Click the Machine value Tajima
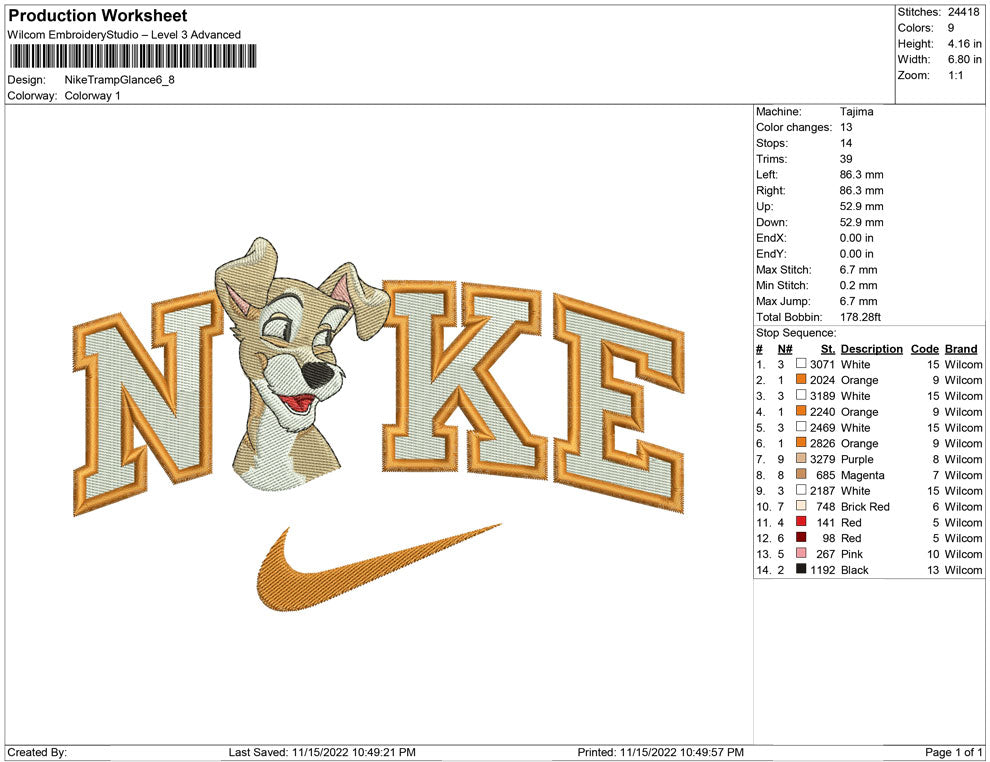Viewport: 990px width, 762px height. pyautogui.click(x=856, y=111)
